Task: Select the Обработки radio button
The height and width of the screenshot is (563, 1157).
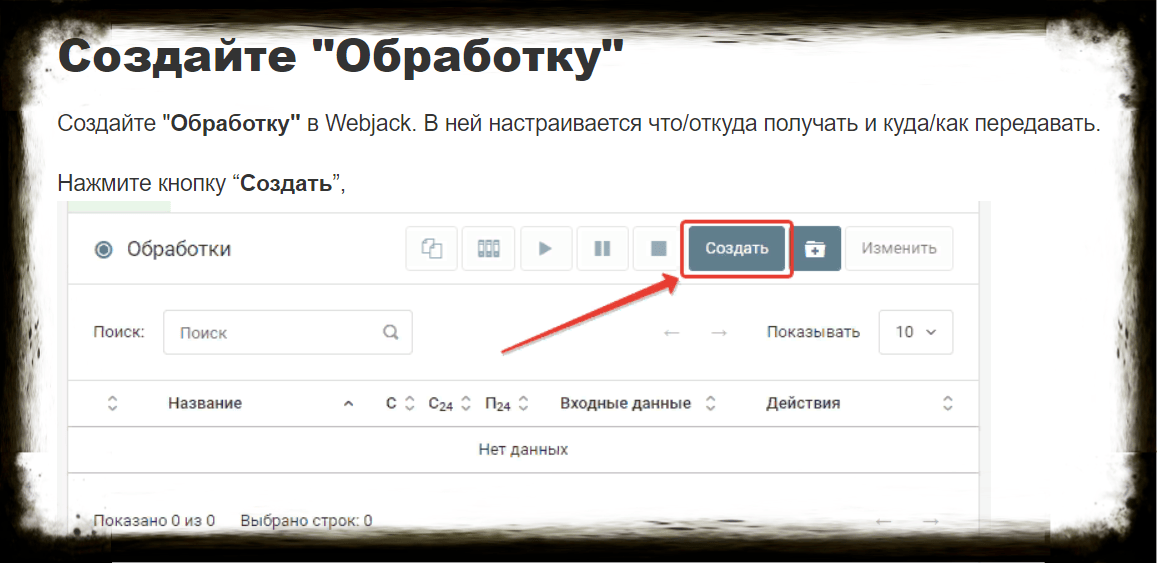Action: click(x=104, y=249)
